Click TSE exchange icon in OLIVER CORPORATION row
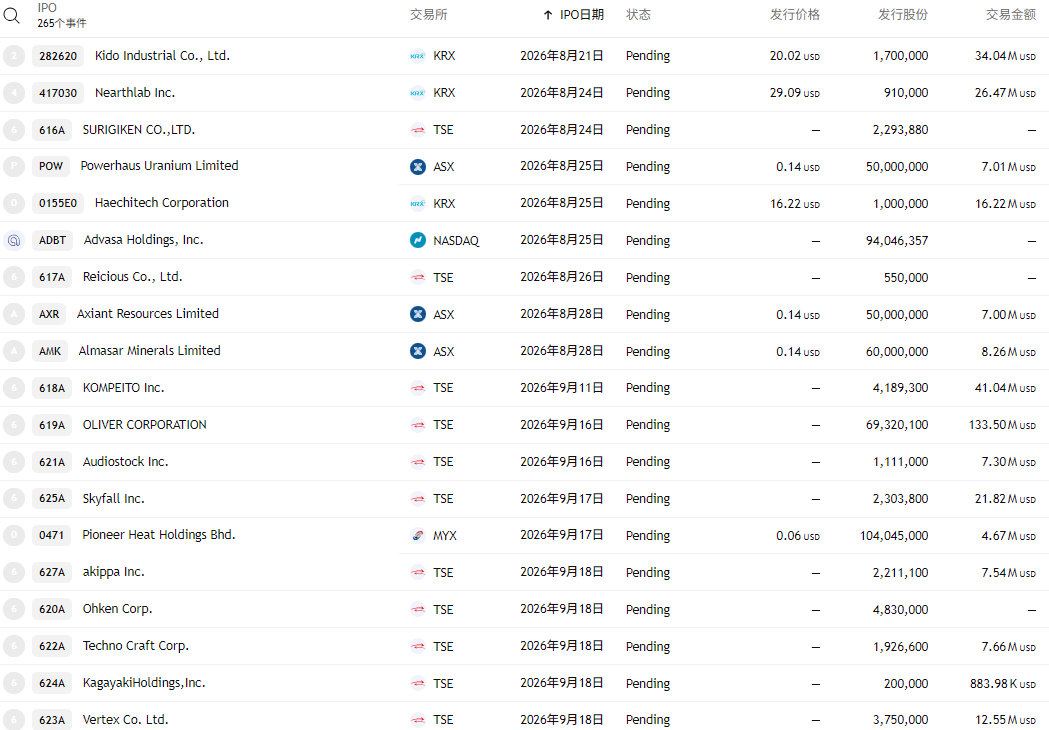This screenshot has height=730, width=1049. click(x=417, y=425)
